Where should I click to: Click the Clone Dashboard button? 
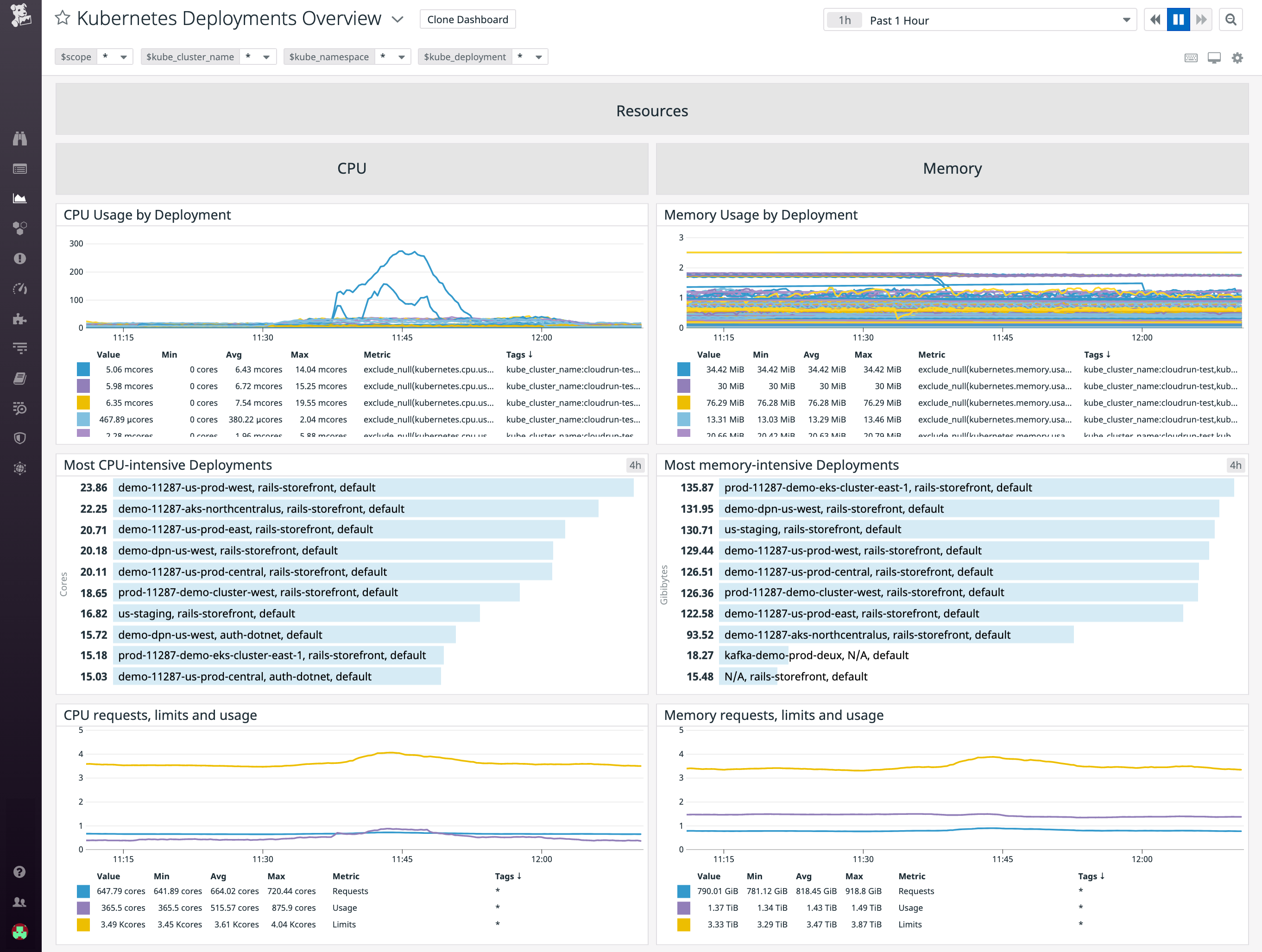click(467, 19)
